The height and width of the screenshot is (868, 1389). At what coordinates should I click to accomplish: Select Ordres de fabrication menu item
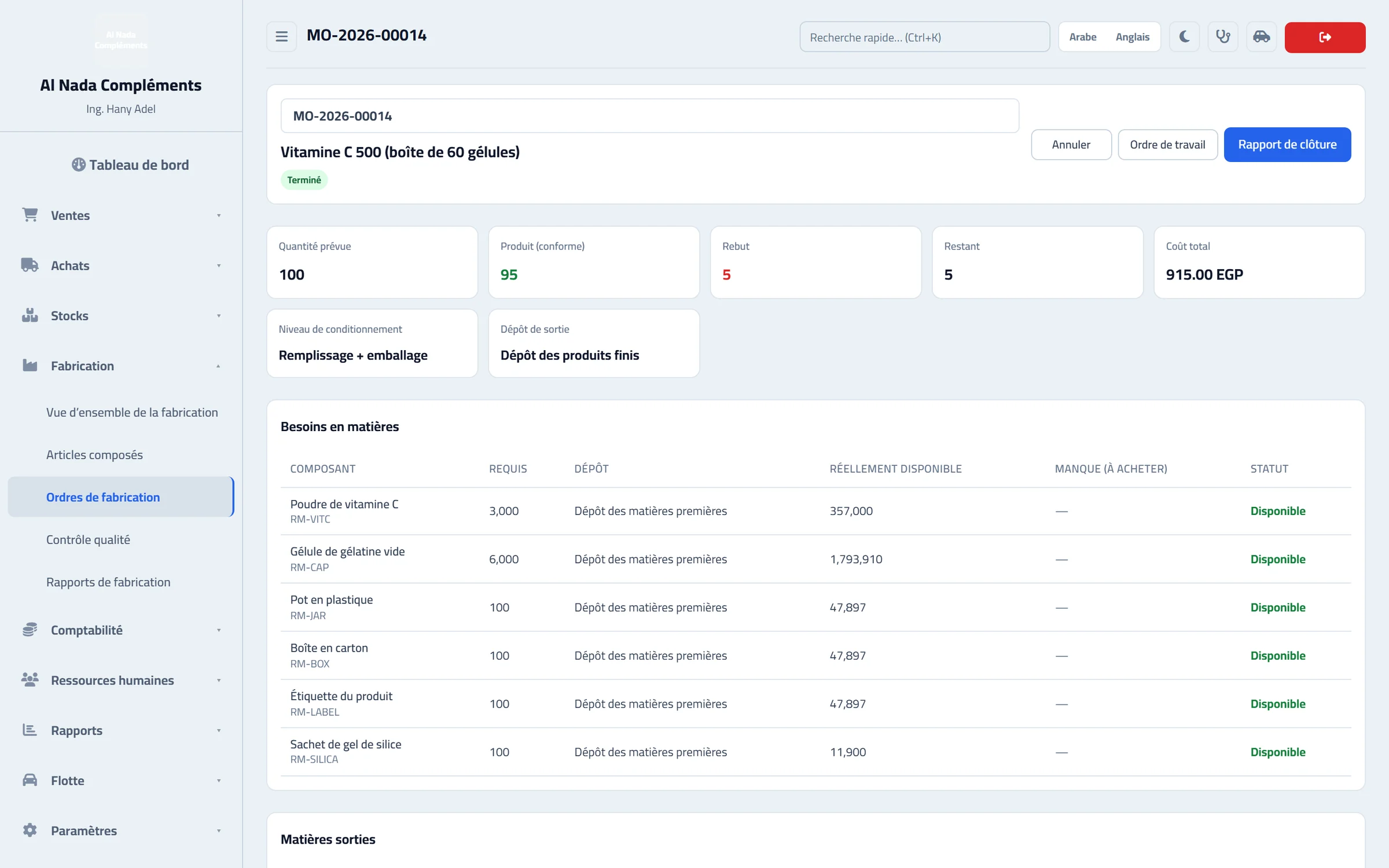(121, 497)
